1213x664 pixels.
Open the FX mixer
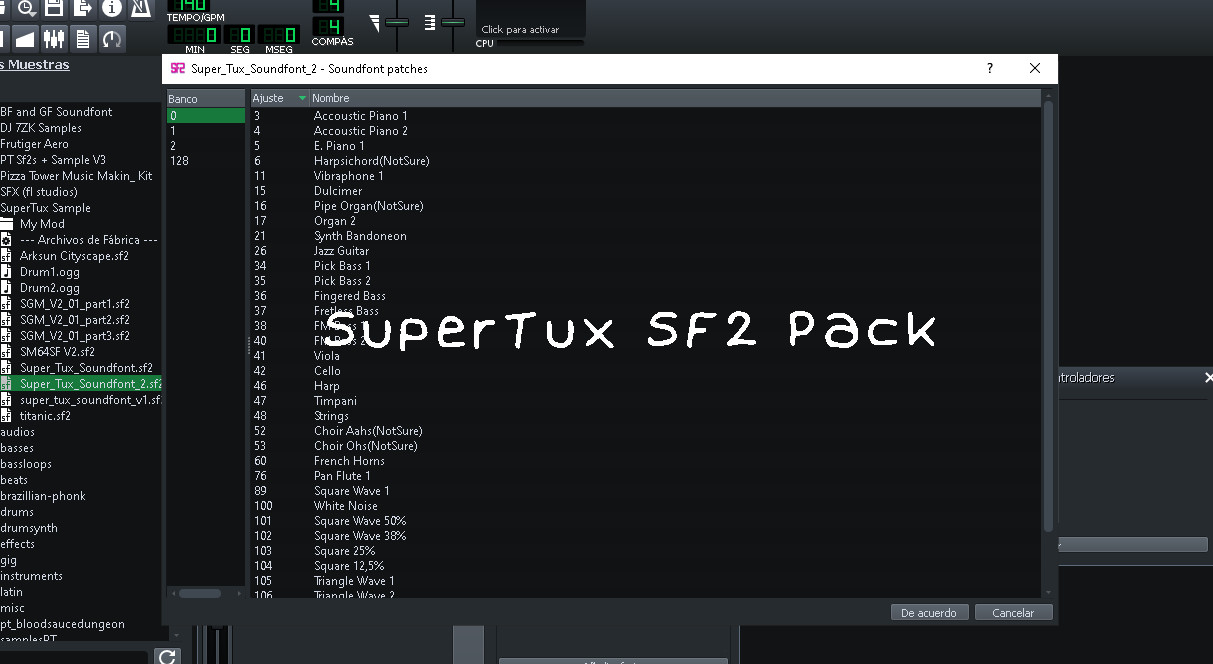tap(53, 38)
